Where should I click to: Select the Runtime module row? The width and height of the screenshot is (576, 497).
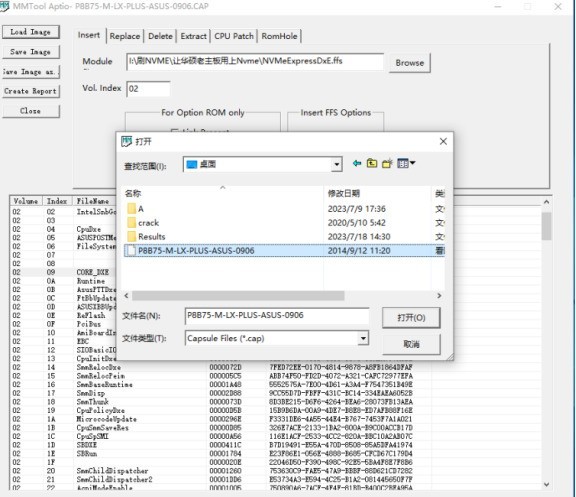coord(63,281)
